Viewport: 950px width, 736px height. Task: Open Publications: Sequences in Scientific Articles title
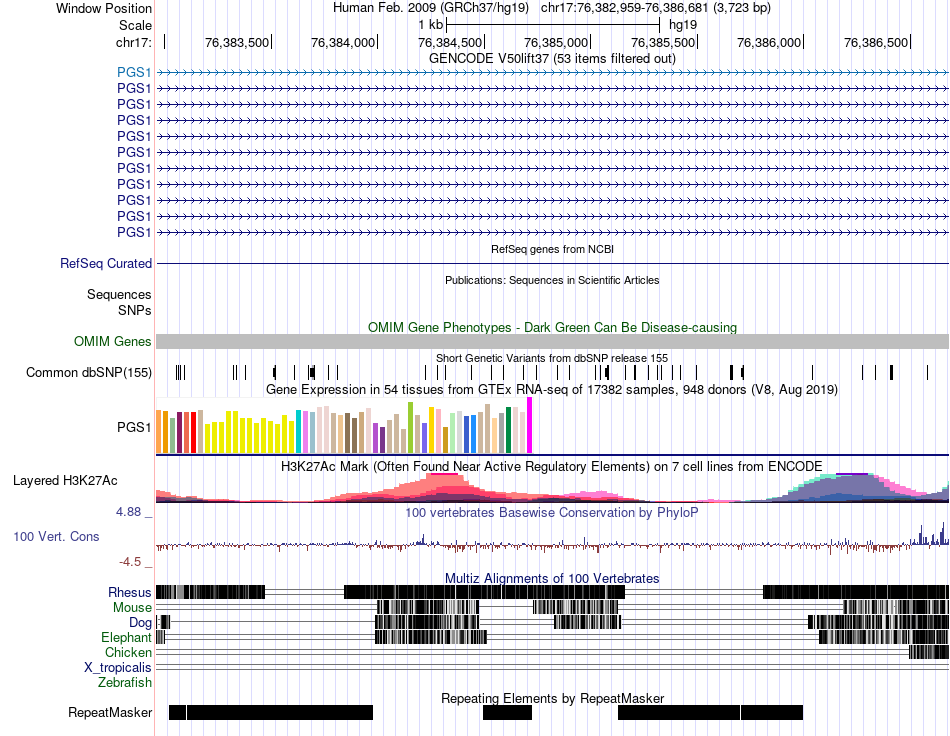tap(552, 280)
